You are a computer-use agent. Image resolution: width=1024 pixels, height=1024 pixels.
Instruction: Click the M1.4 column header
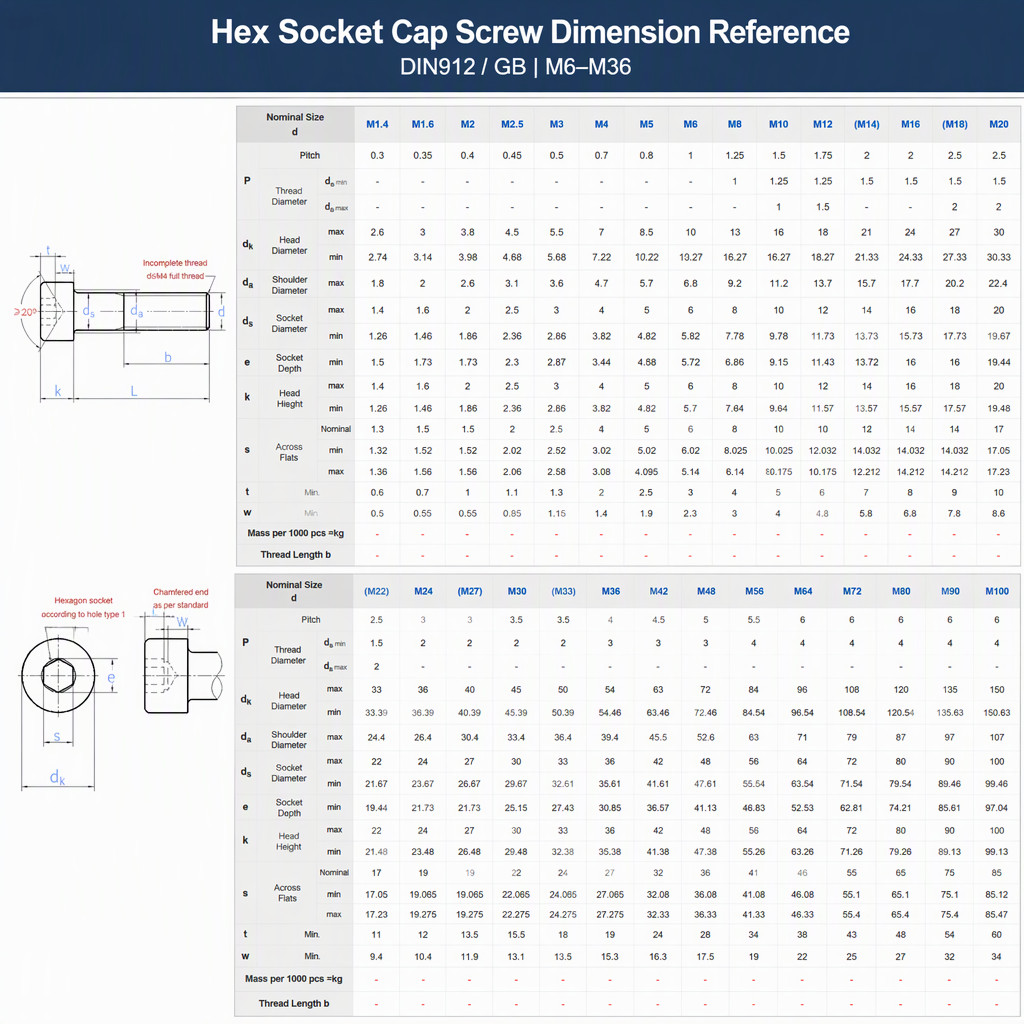pyautogui.click(x=377, y=124)
